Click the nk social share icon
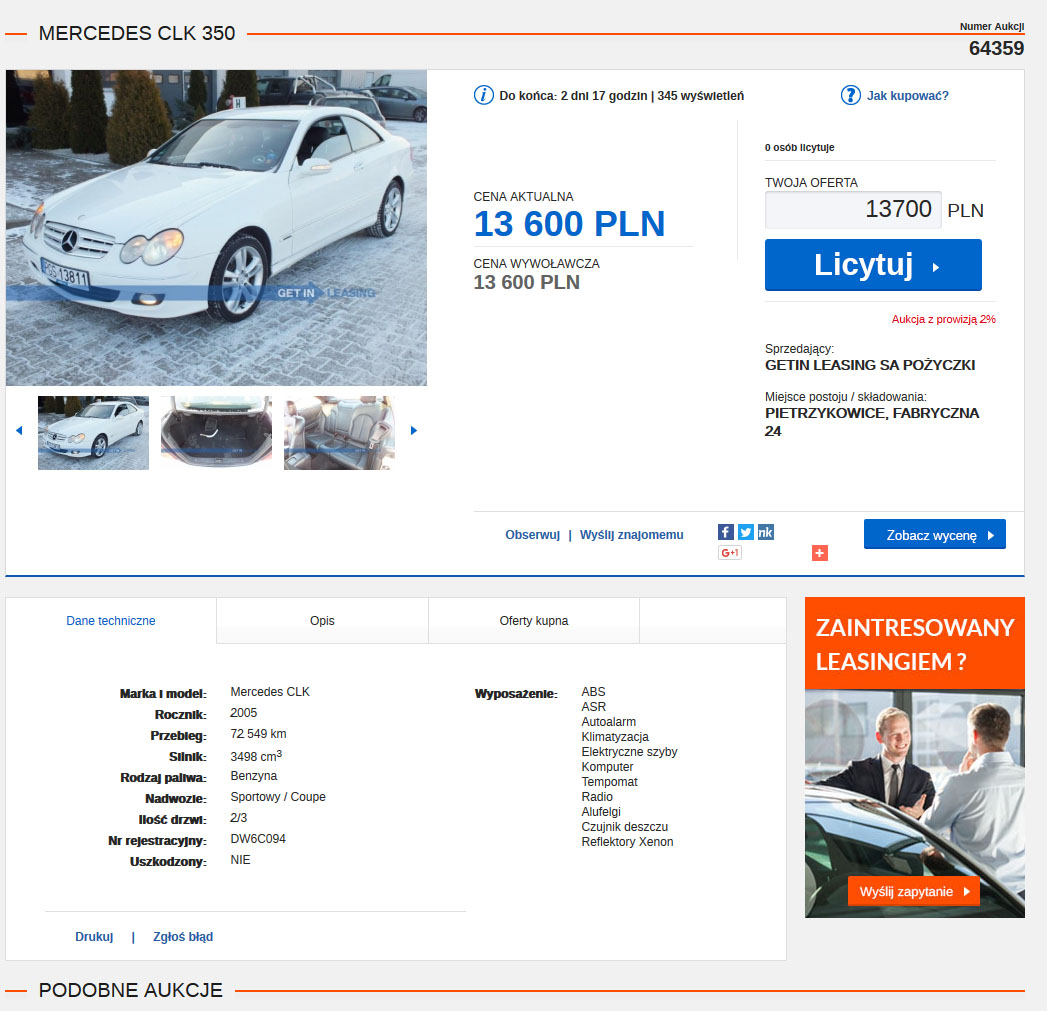 point(766,532)
